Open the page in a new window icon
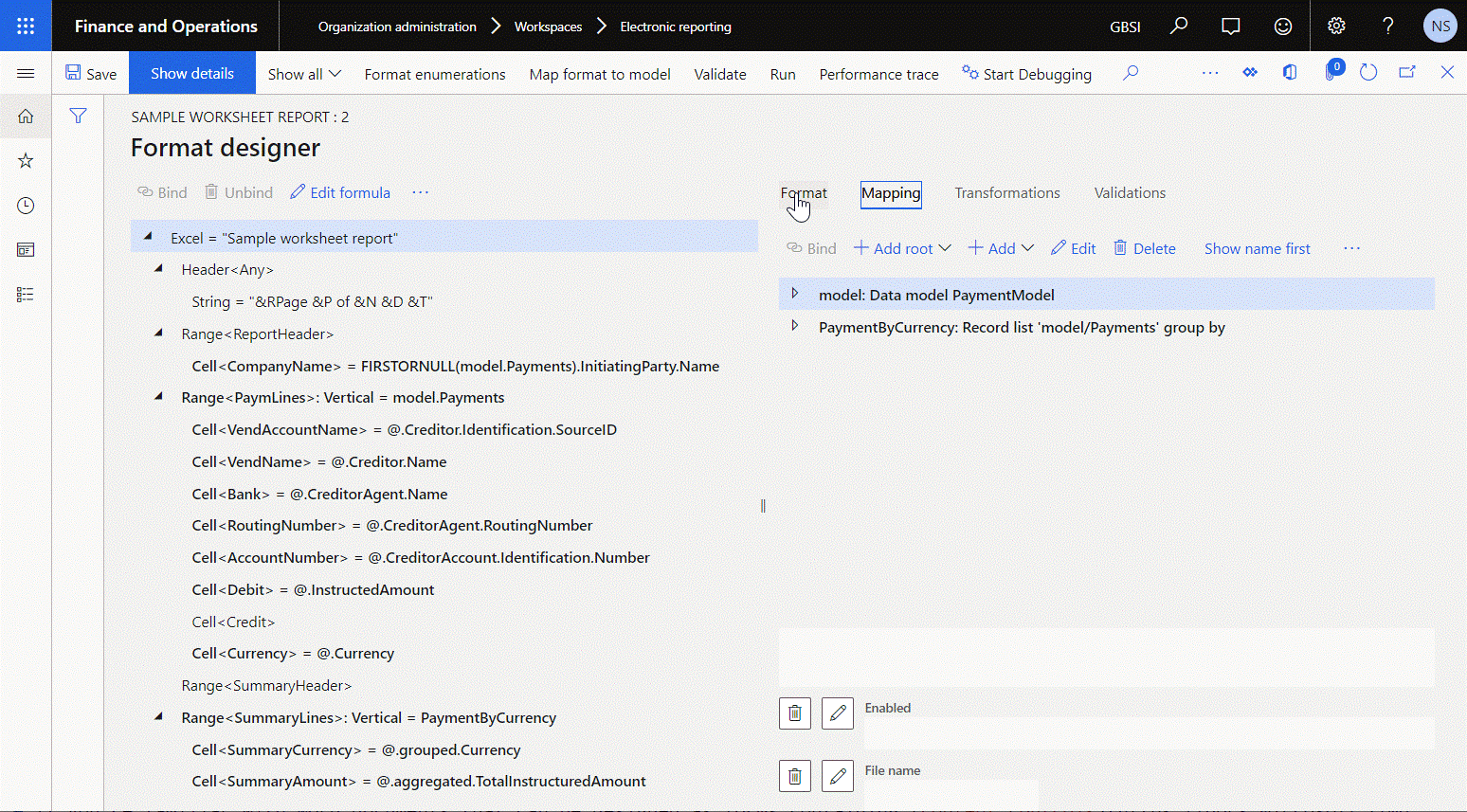 click(1406, 71)
